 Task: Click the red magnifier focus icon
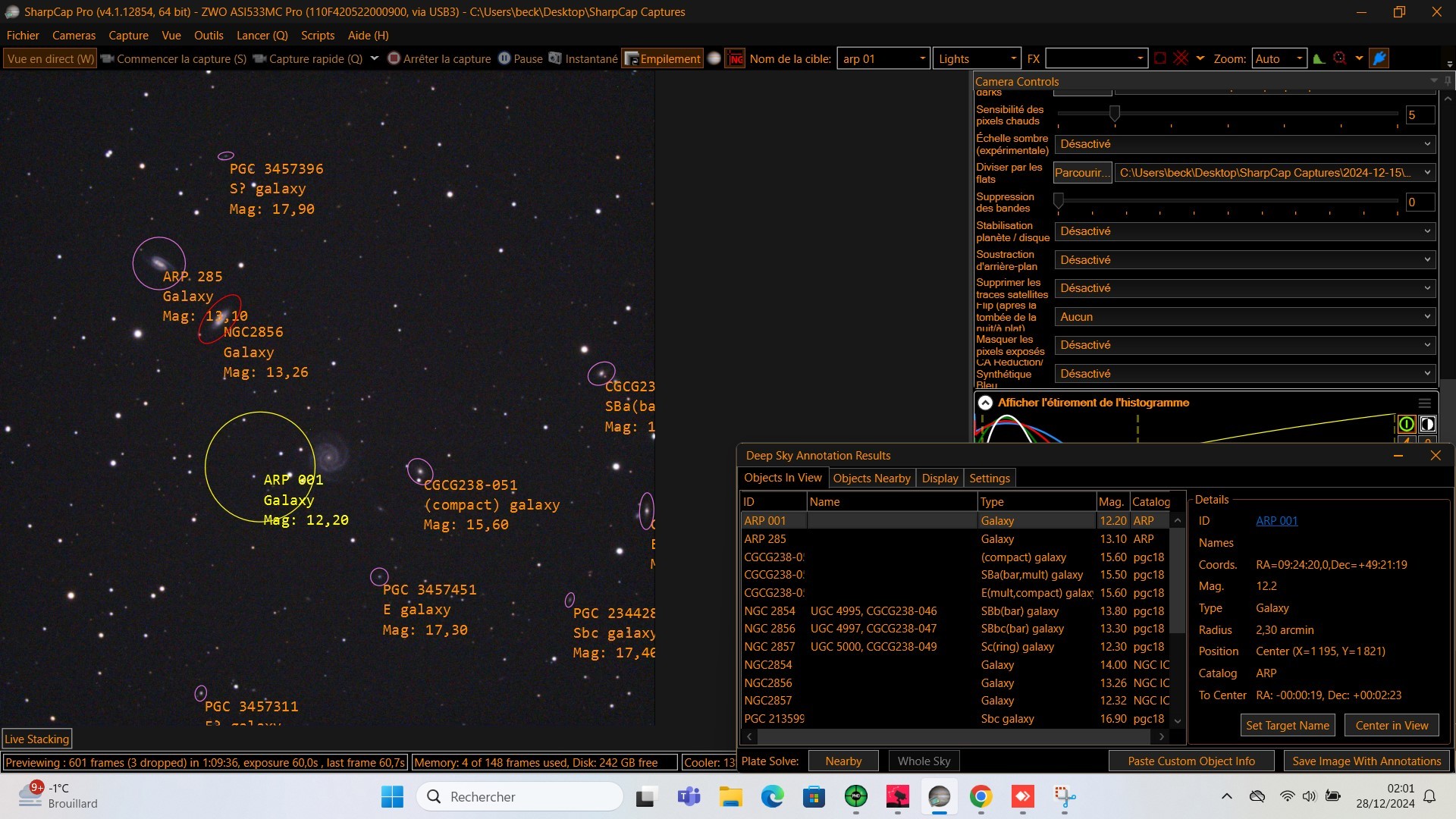pos(1340,58)
